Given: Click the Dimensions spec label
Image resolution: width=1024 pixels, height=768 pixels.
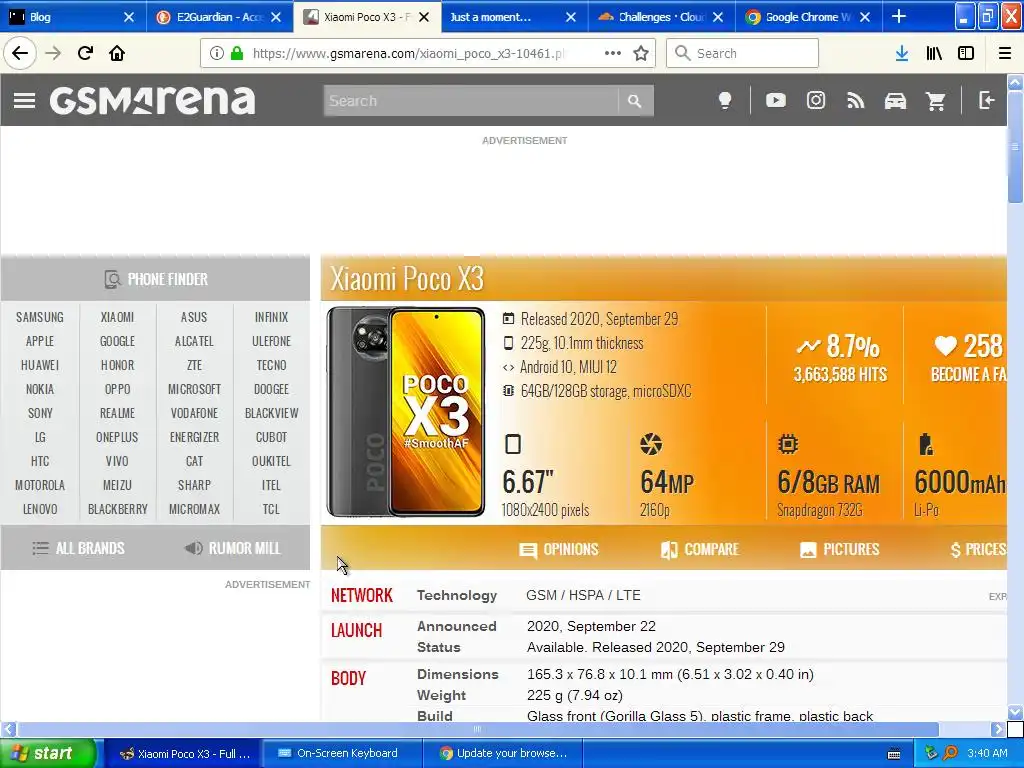Looking at the screenshot, I should [458, 674].
